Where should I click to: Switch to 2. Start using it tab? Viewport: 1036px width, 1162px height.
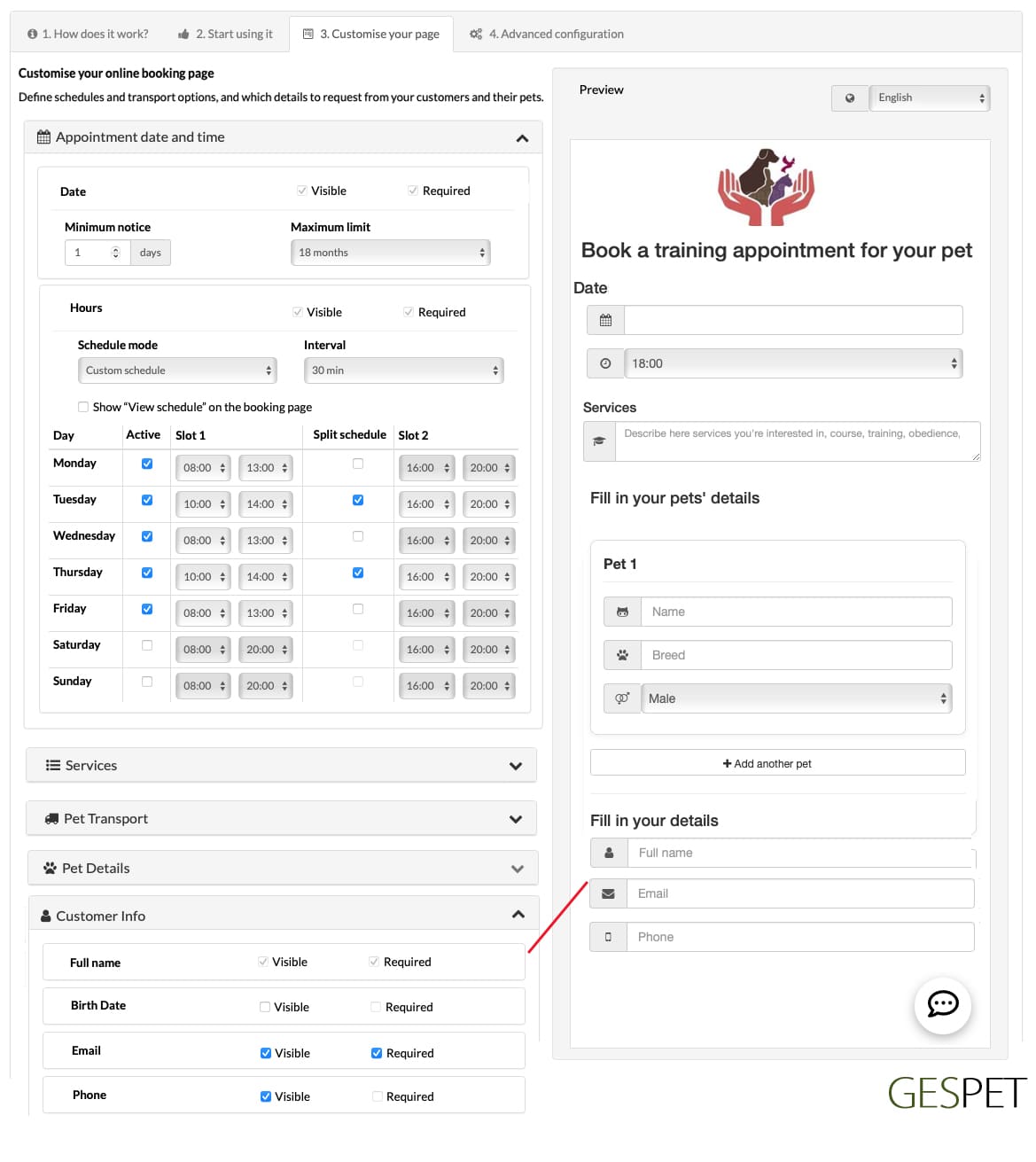coord(225,34)
